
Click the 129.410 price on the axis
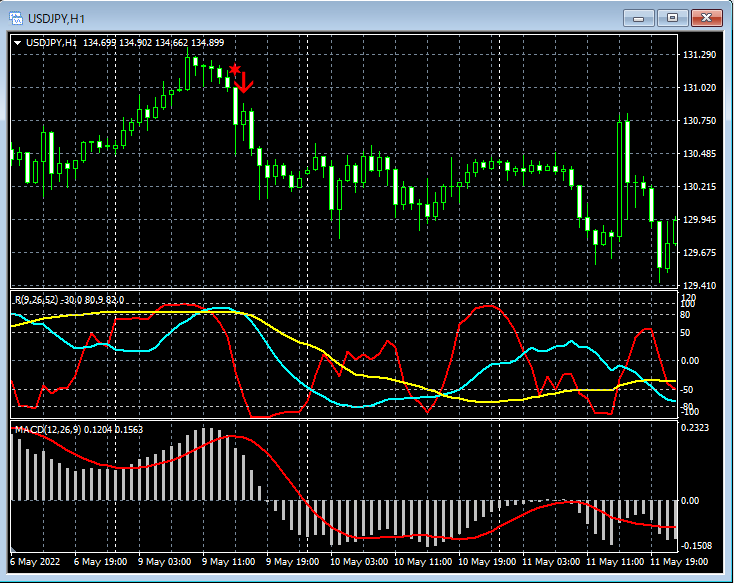pos(700,285)
